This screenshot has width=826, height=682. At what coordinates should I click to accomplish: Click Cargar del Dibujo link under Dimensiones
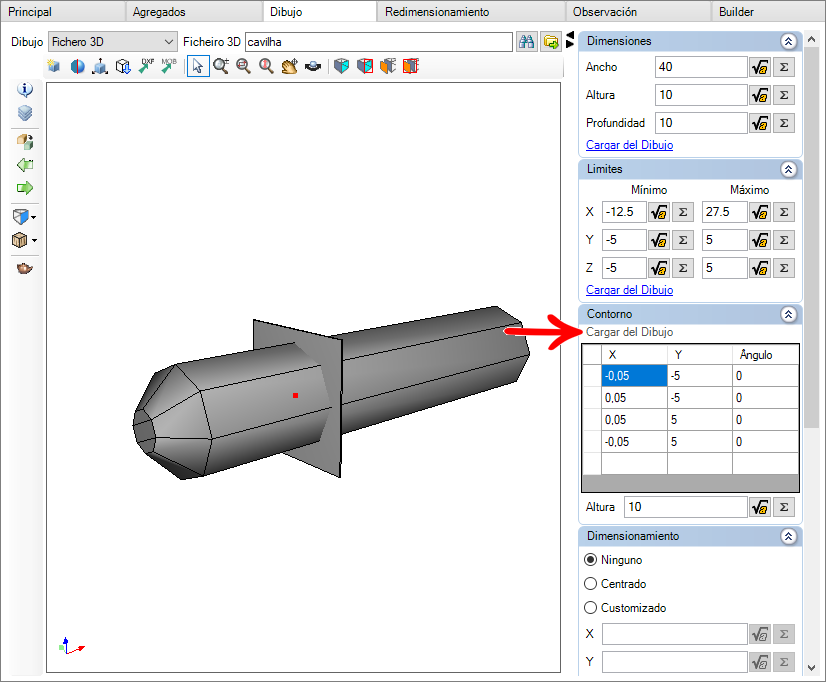pos(630,145)
